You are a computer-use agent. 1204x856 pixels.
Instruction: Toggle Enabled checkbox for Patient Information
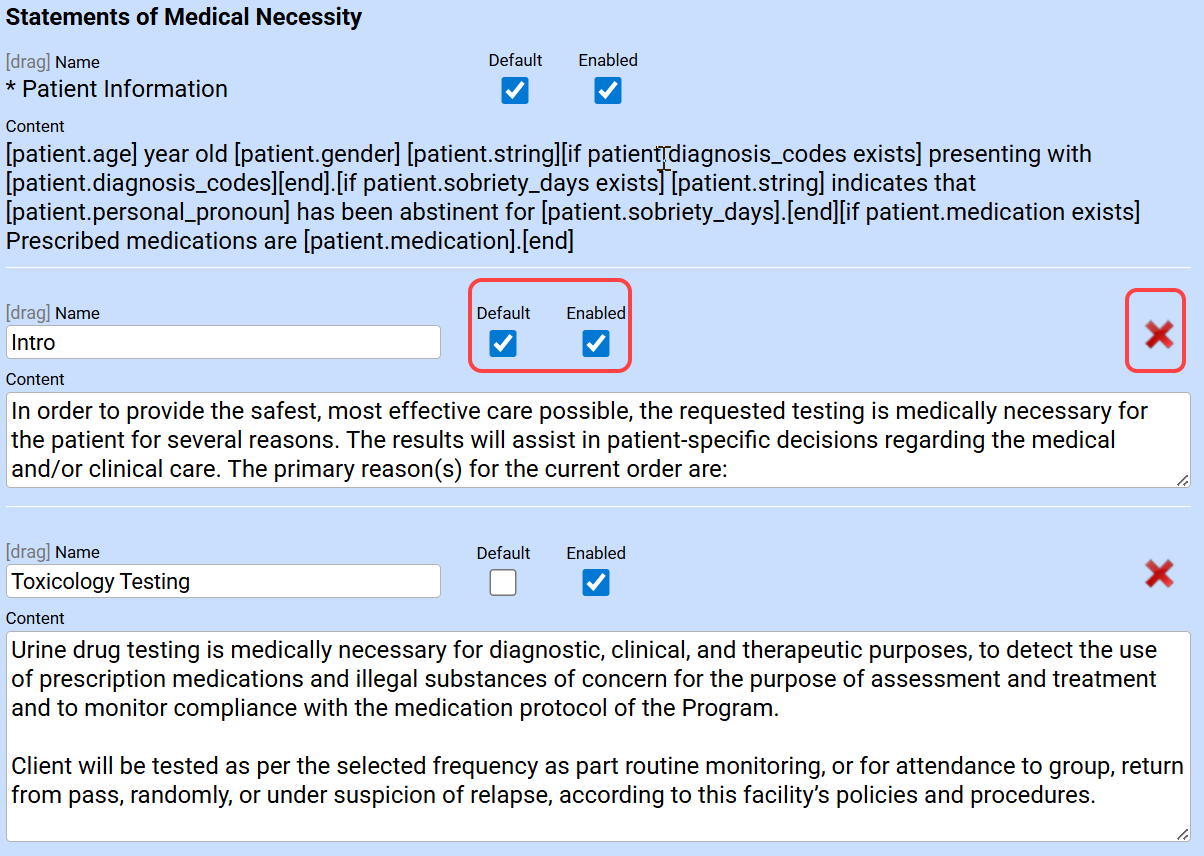(x=608, y=91)
